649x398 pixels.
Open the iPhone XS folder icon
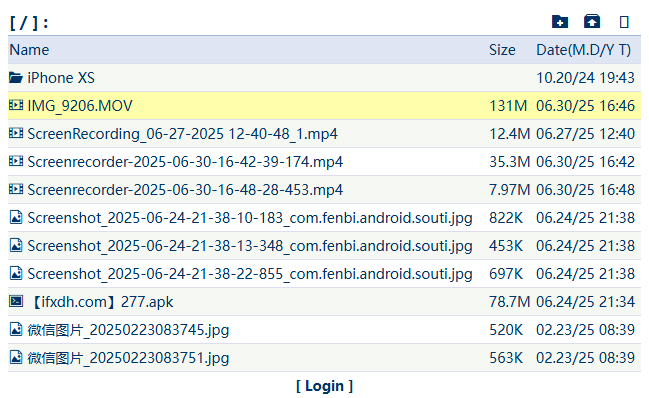[x=16, y=77]
